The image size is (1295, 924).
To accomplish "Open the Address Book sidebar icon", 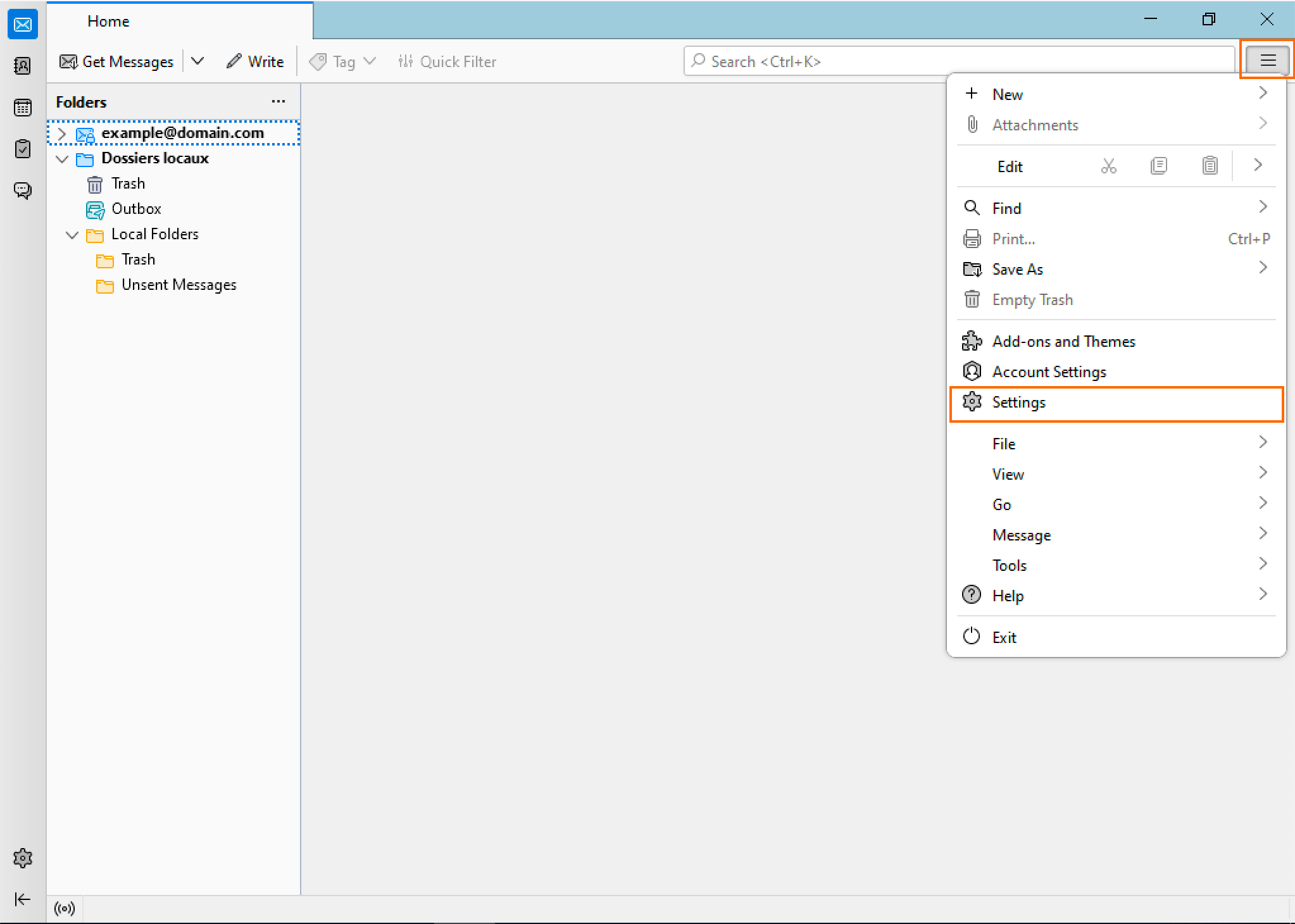I will tap(23, 66).
